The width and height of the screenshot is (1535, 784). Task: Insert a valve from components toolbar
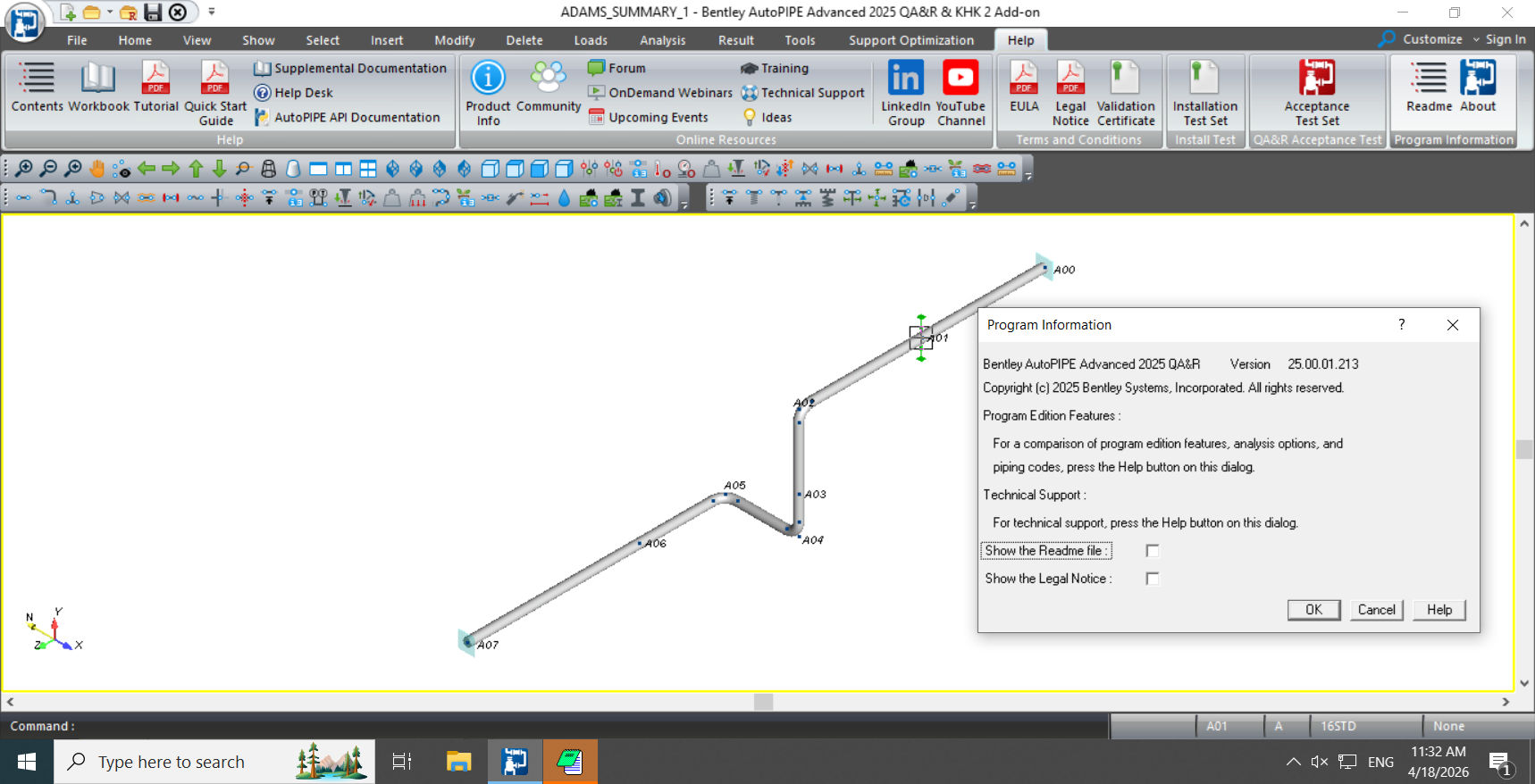tap(122, 198)
